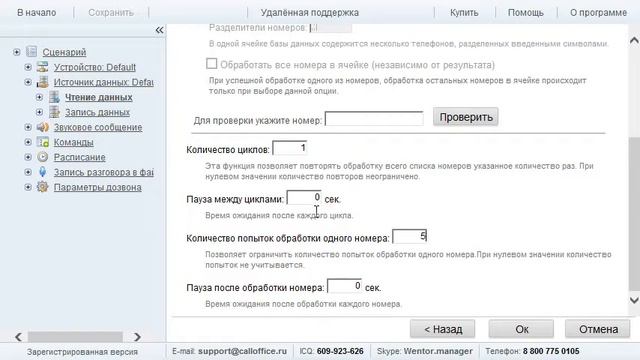Image resolution: width=640 pixels, height=360 pixels.
Task: Click the Чтение данных icon
Action: pyautogui.click(x=54, y=97)
